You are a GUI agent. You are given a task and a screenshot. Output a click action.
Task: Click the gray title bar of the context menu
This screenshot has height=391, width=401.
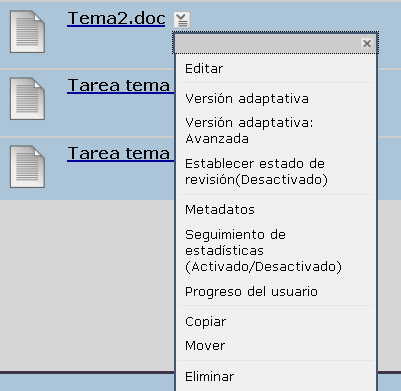click(267, 43)
